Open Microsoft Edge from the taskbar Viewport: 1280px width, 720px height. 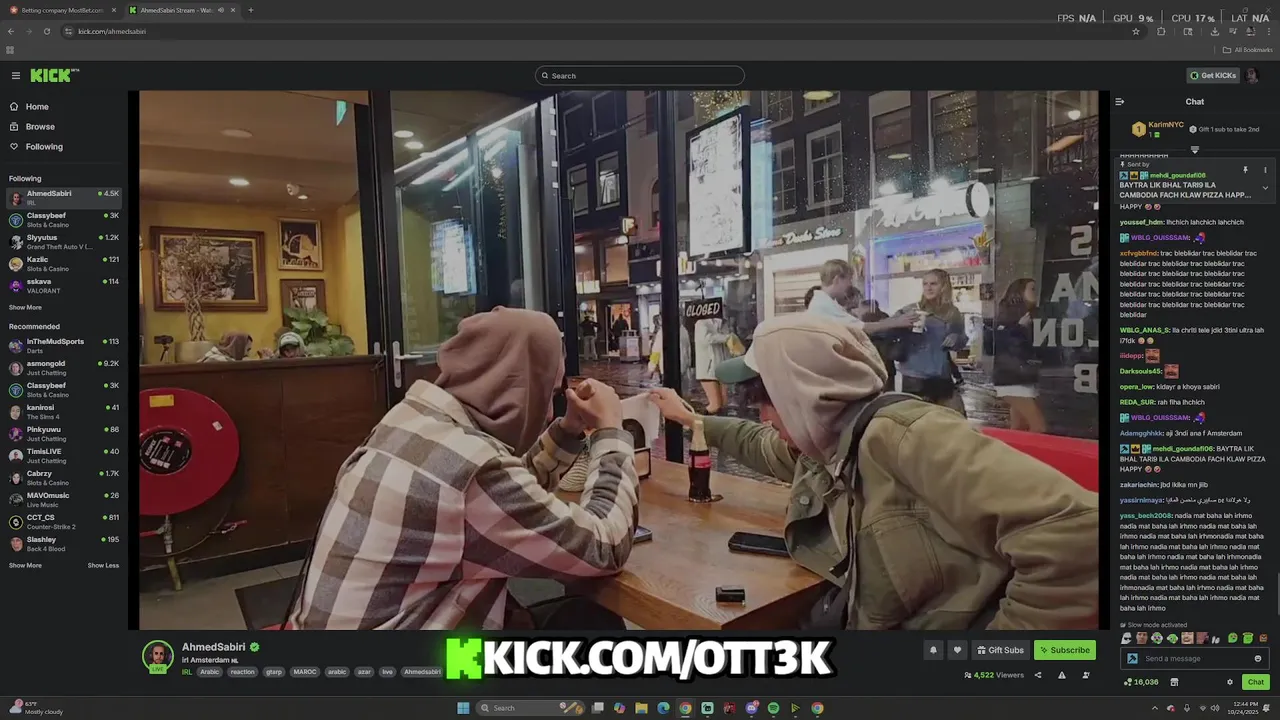(663, 708)
